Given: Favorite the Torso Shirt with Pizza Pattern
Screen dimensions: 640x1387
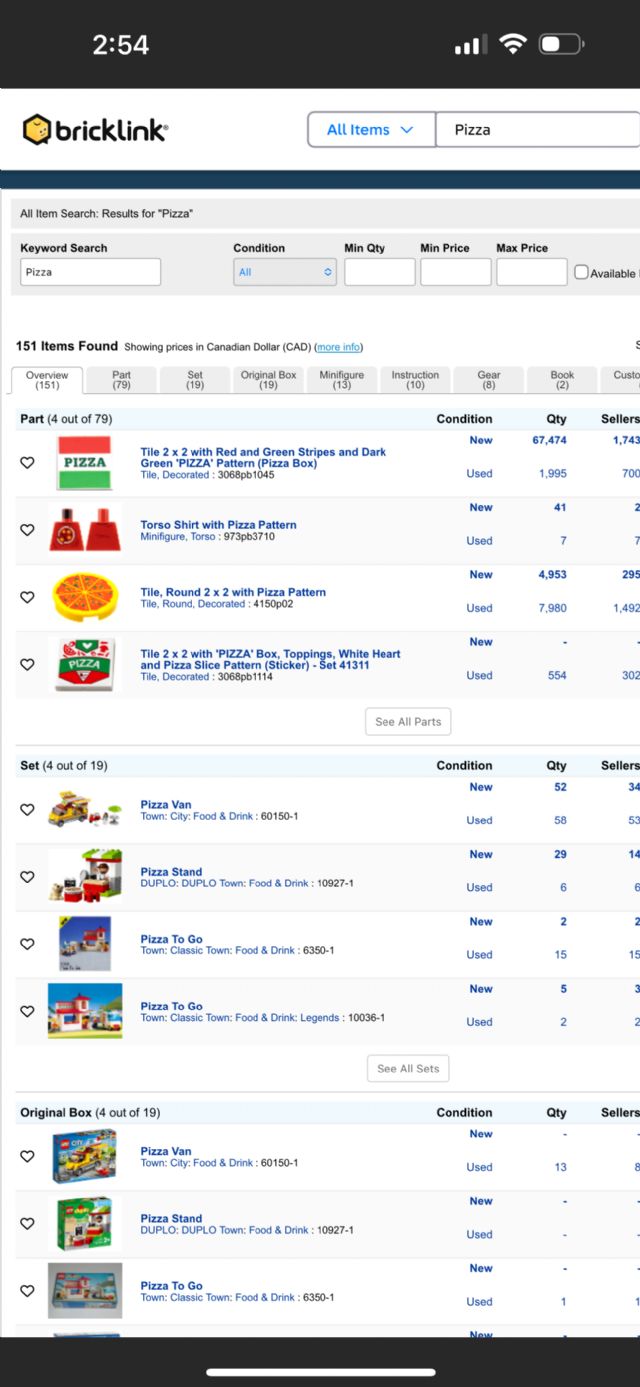Looking at the screenshot, I should point(28,530).
